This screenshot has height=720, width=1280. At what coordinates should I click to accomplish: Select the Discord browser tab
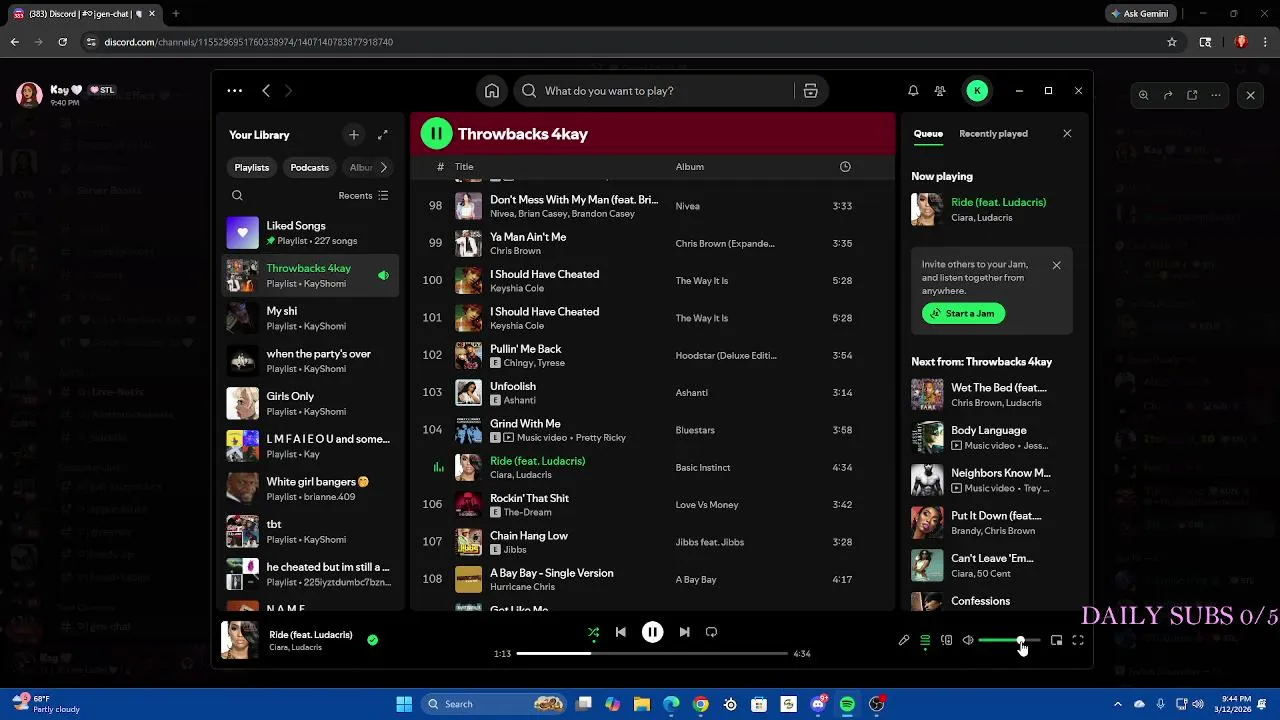pyautogui.click(x=84, y=14)
